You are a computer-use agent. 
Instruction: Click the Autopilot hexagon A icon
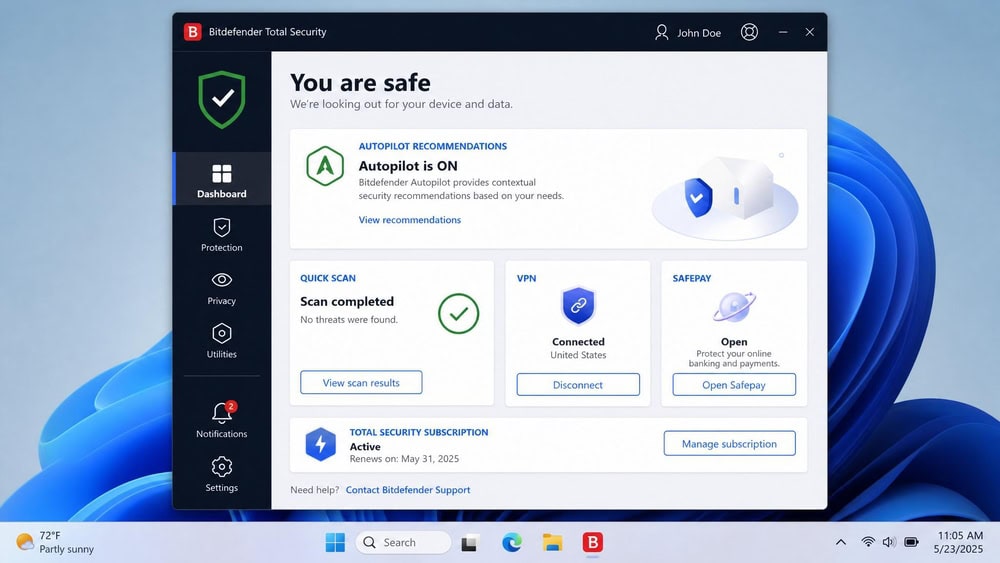pos(325,166)
